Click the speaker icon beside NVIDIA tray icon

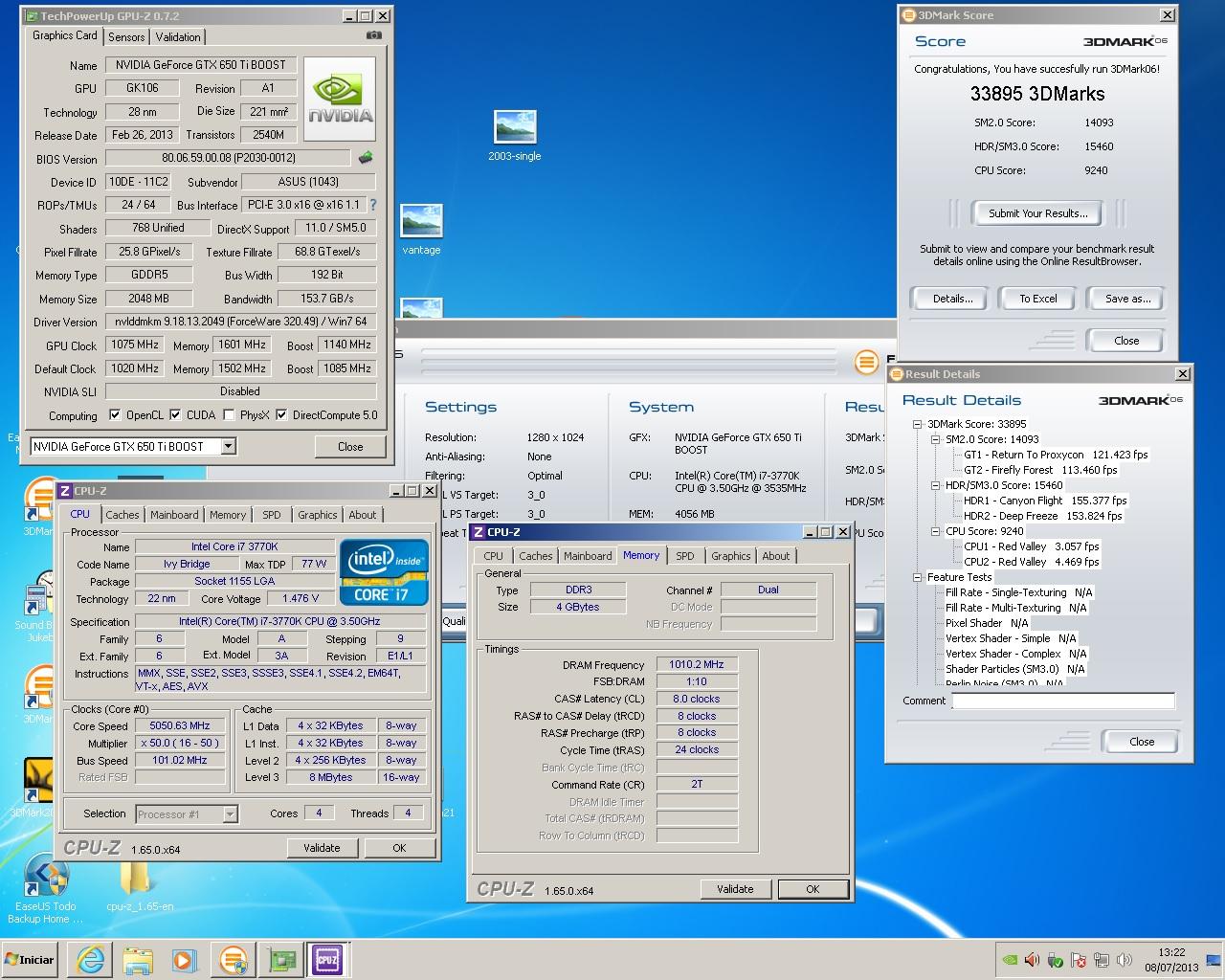tap(1032, 960)
